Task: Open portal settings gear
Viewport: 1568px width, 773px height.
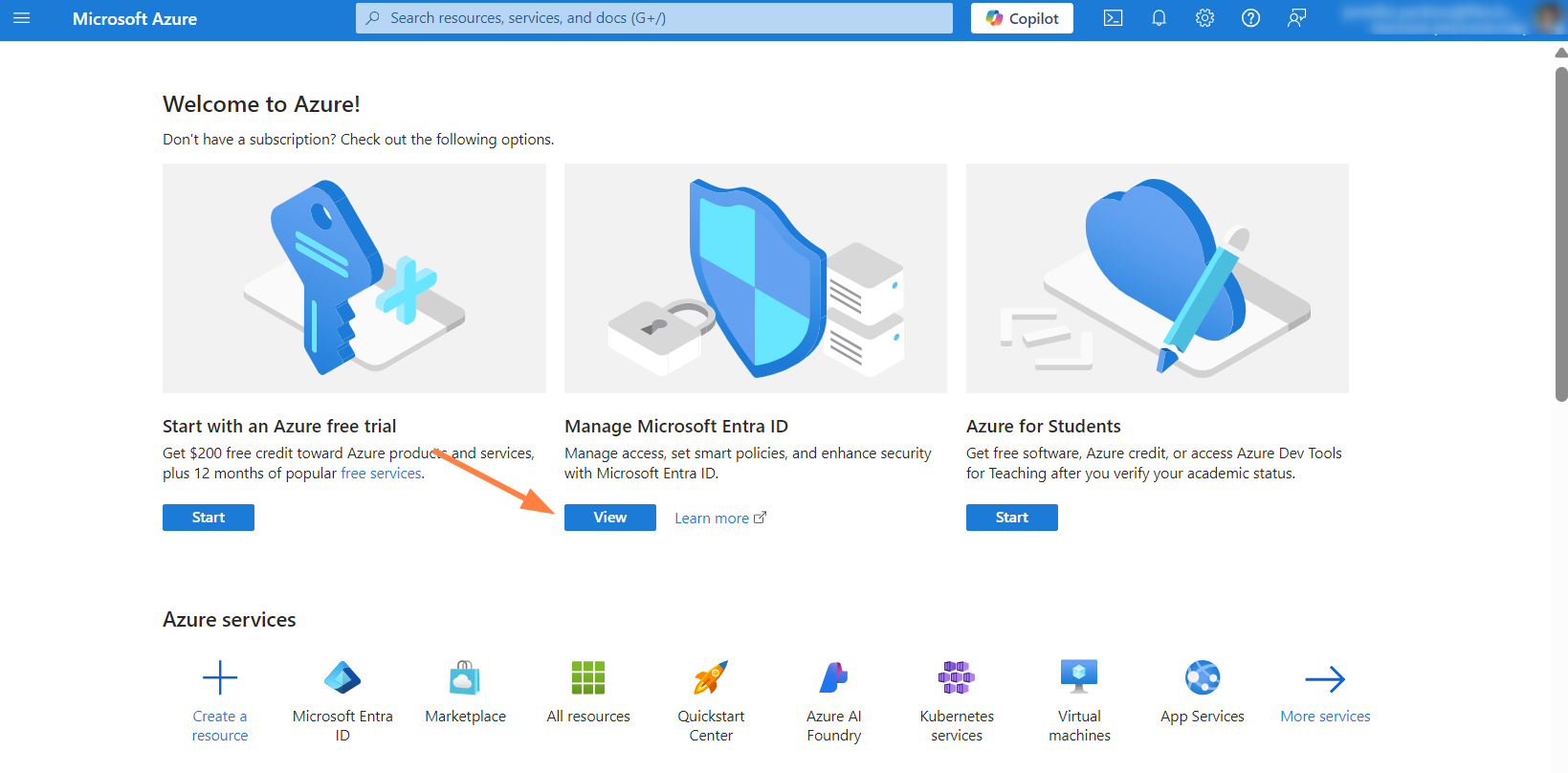Action: coord(1204,18)
